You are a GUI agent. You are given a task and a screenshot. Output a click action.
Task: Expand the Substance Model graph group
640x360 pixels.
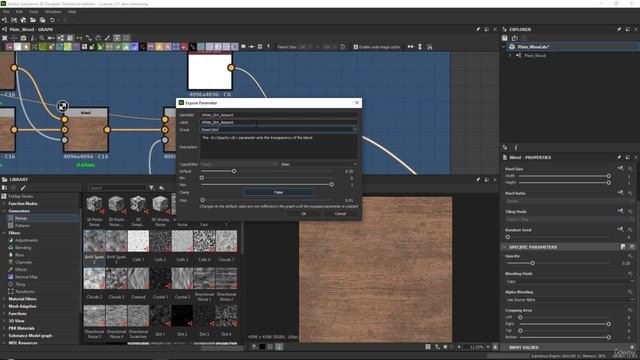pos(4,336)
